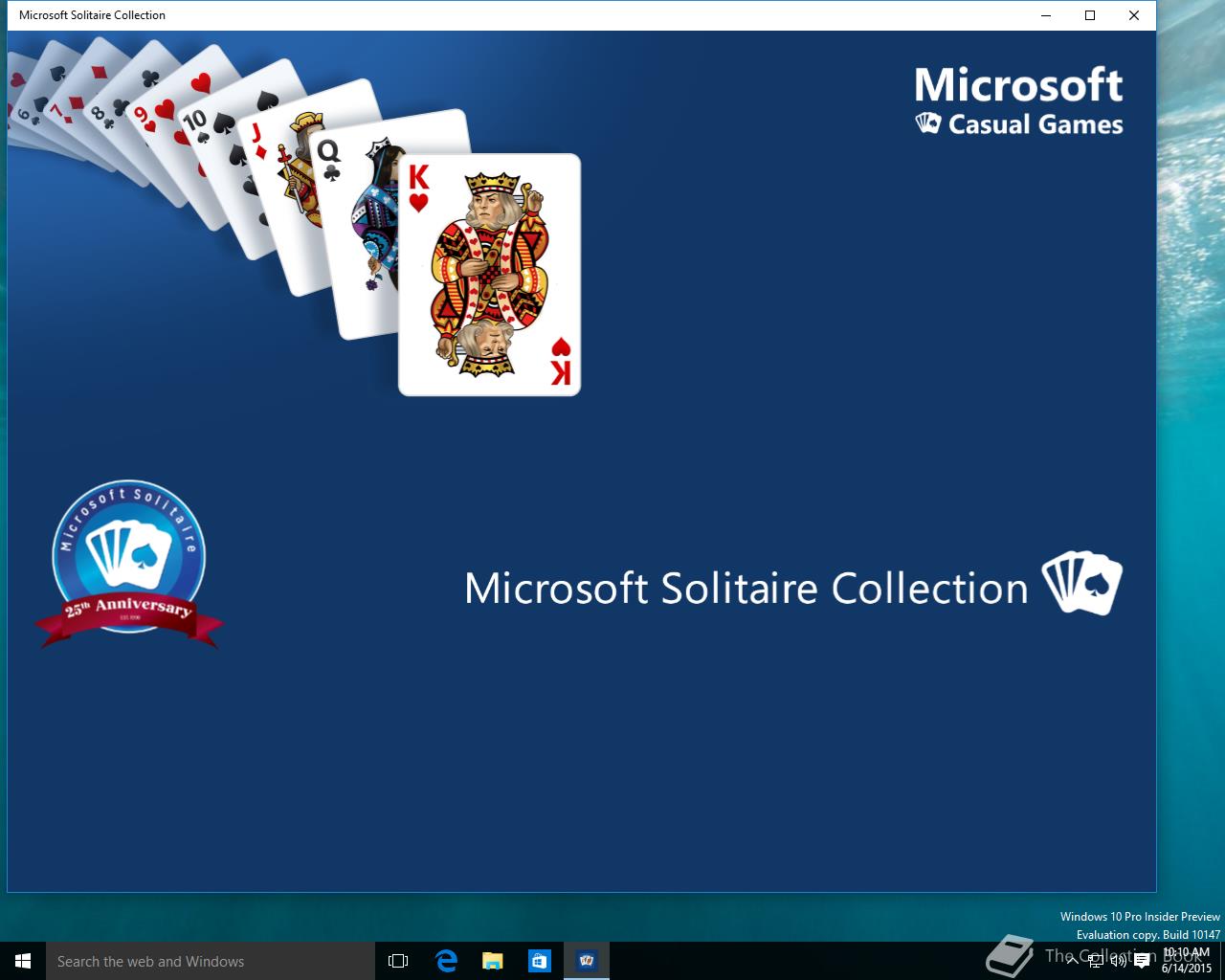Image resolution: width=1225 pixels, height=980 pixels.
Task: Open File Explorer from the taskbar
Action: 493,961
